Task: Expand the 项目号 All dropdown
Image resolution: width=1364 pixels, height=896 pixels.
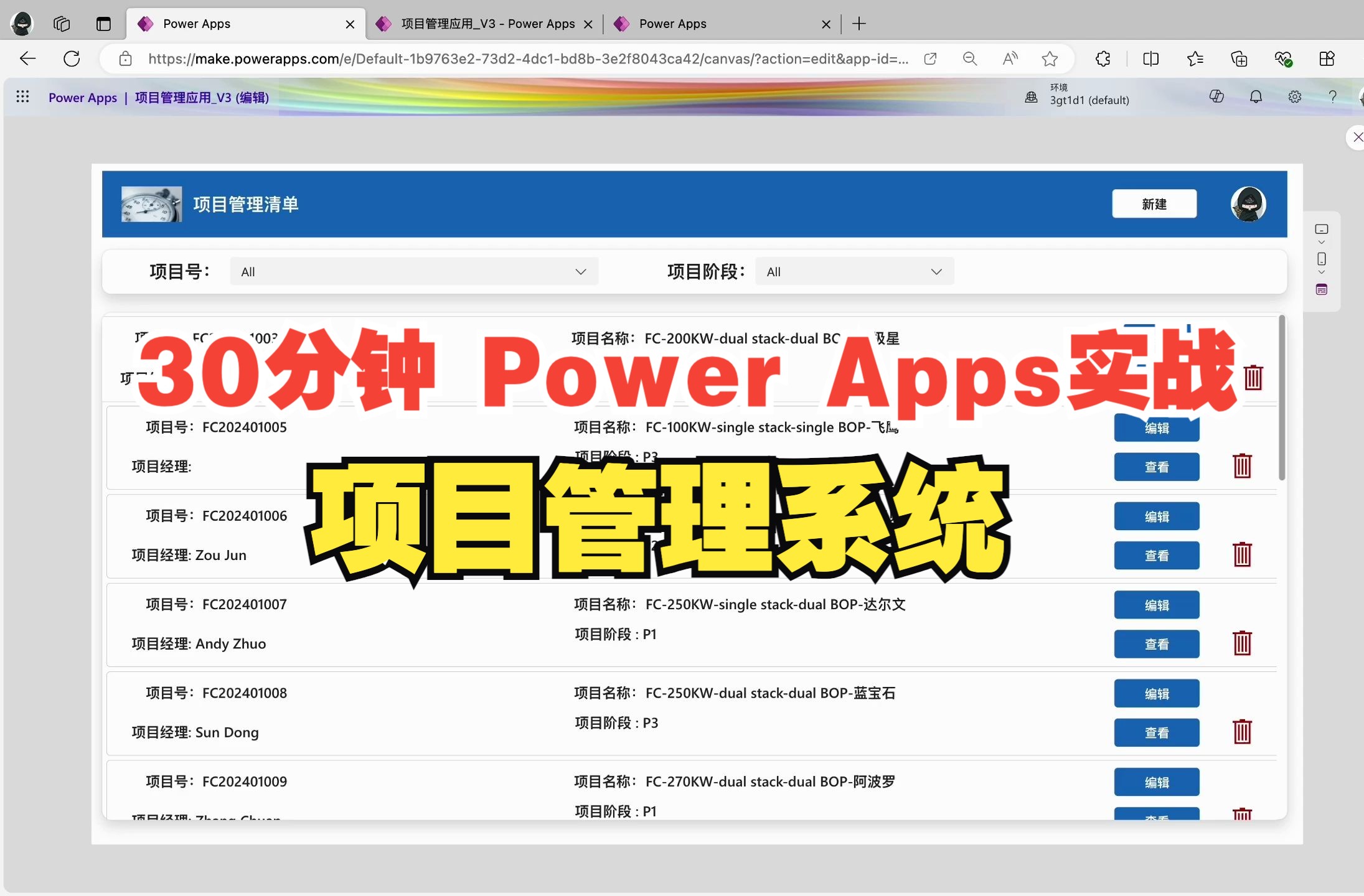Action: pyautogui.click(x=414, y=271)
